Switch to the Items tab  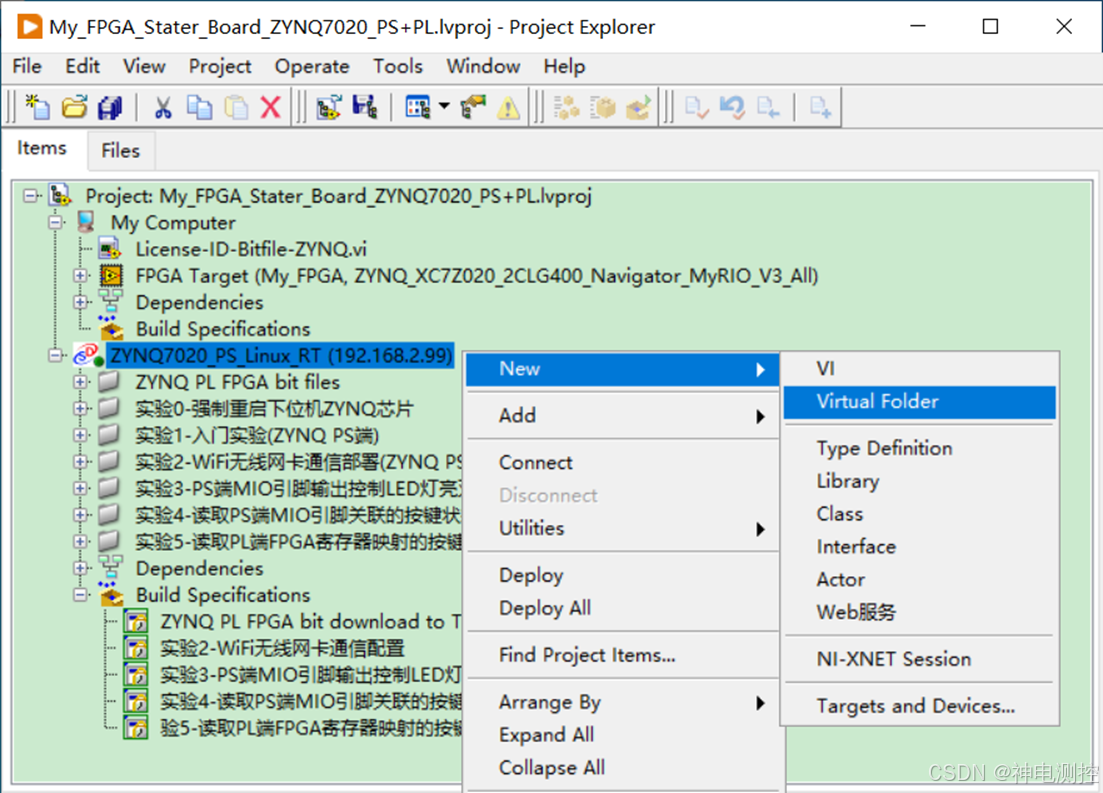42,148
